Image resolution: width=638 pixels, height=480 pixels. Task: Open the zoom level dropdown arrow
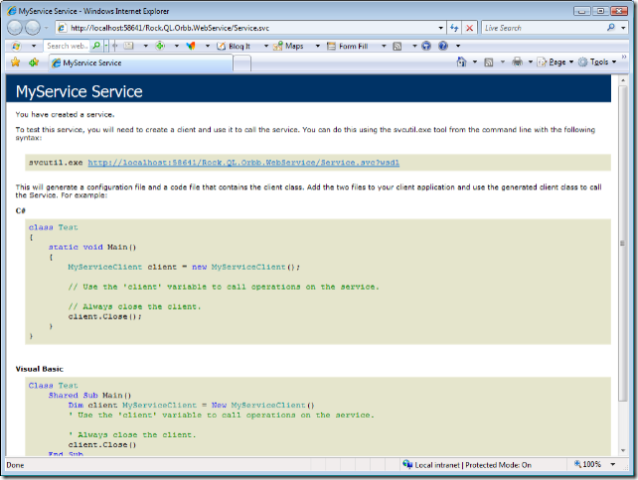(613, 464)
